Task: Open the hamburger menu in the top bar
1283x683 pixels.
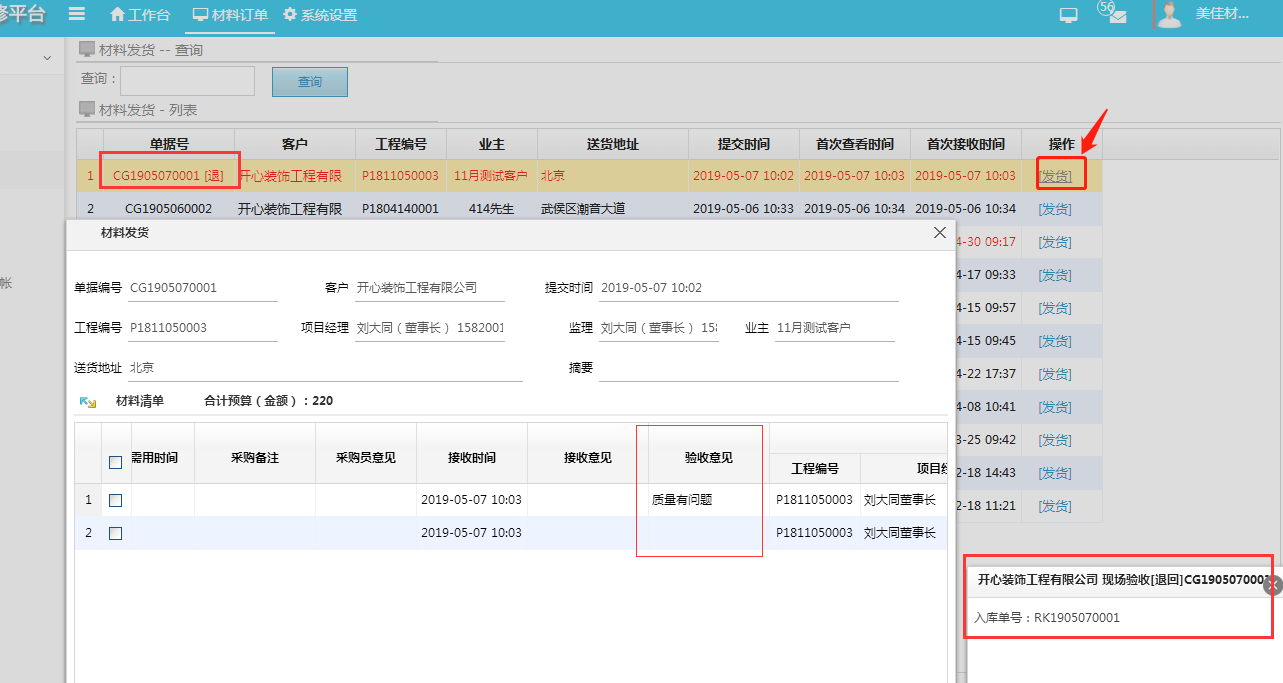Action: [77, 14]
